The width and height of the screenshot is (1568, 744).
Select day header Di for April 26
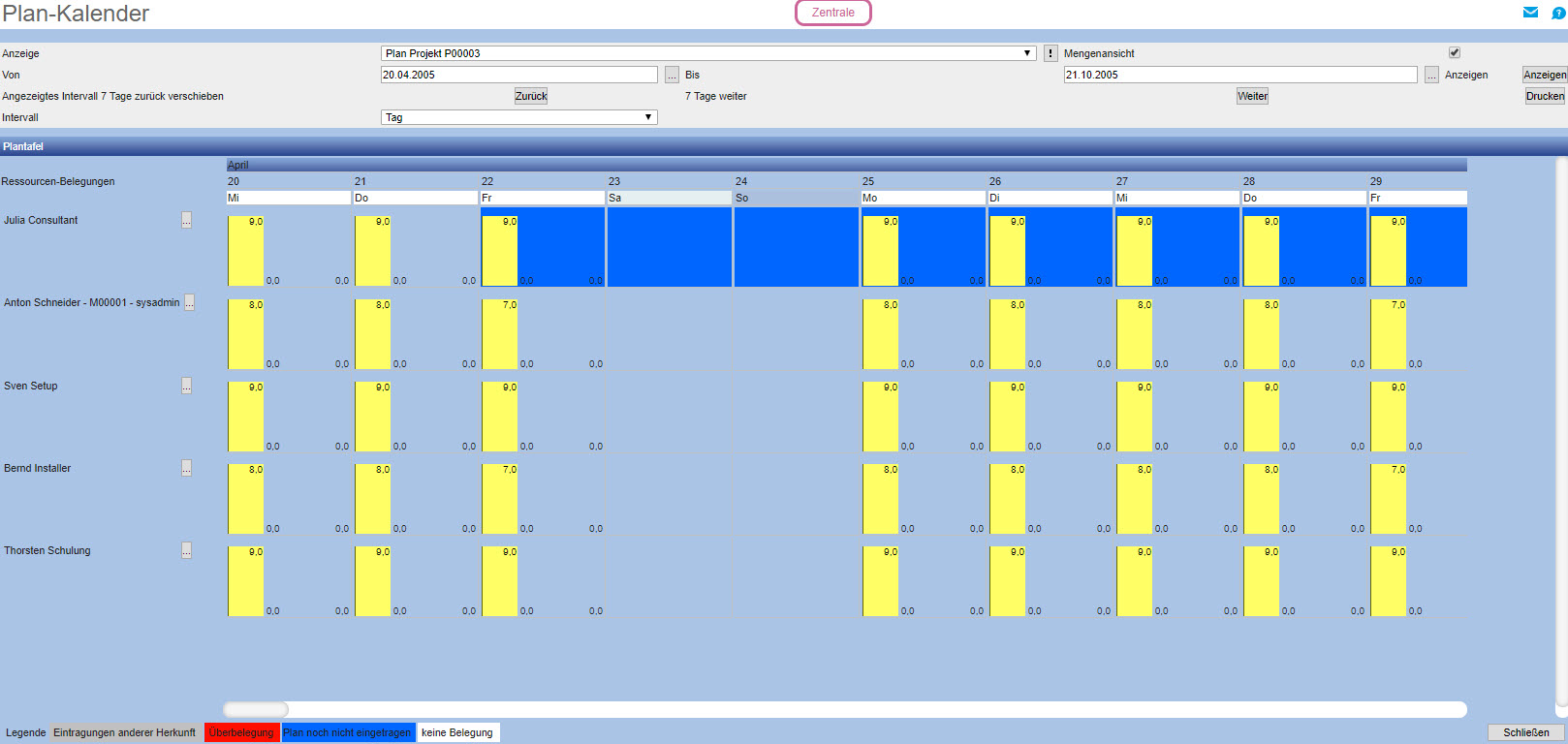(1051, 198)
